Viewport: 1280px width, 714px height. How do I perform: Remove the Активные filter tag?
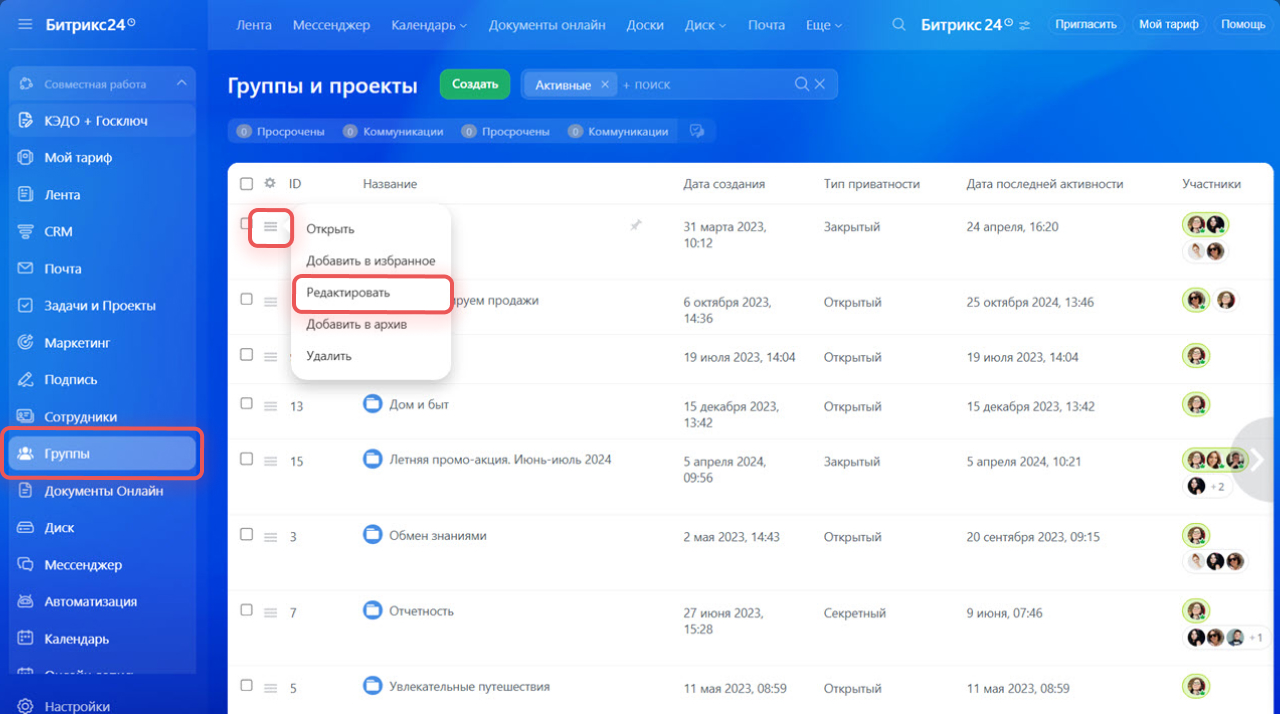tap(604, 85)
